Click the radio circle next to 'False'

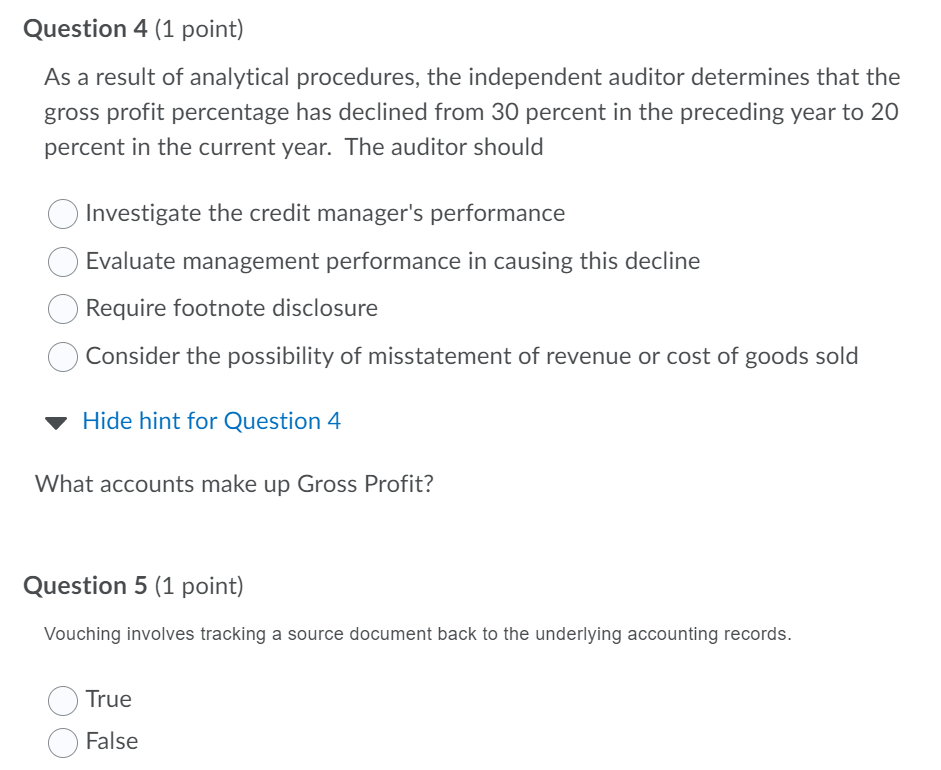[63, 741]
